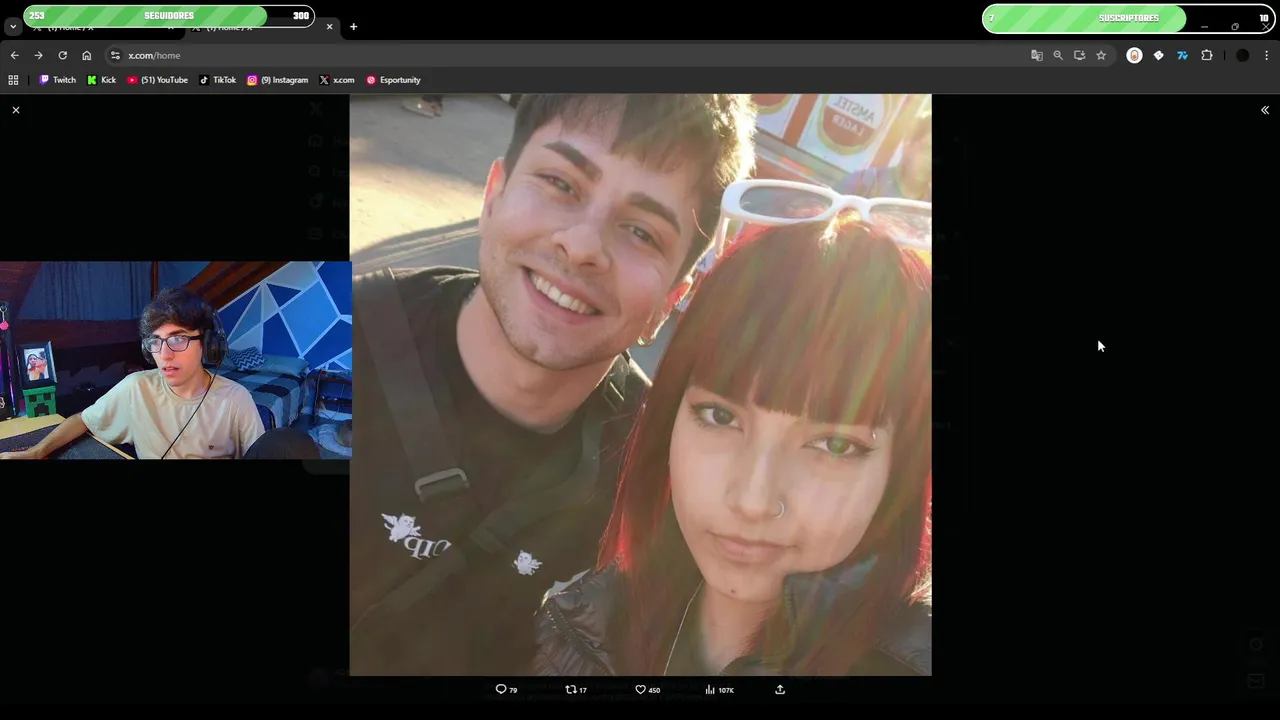Viewport: 1280px width, 720px height.
Task: Translate this page icon
Action: (1037, 55)
